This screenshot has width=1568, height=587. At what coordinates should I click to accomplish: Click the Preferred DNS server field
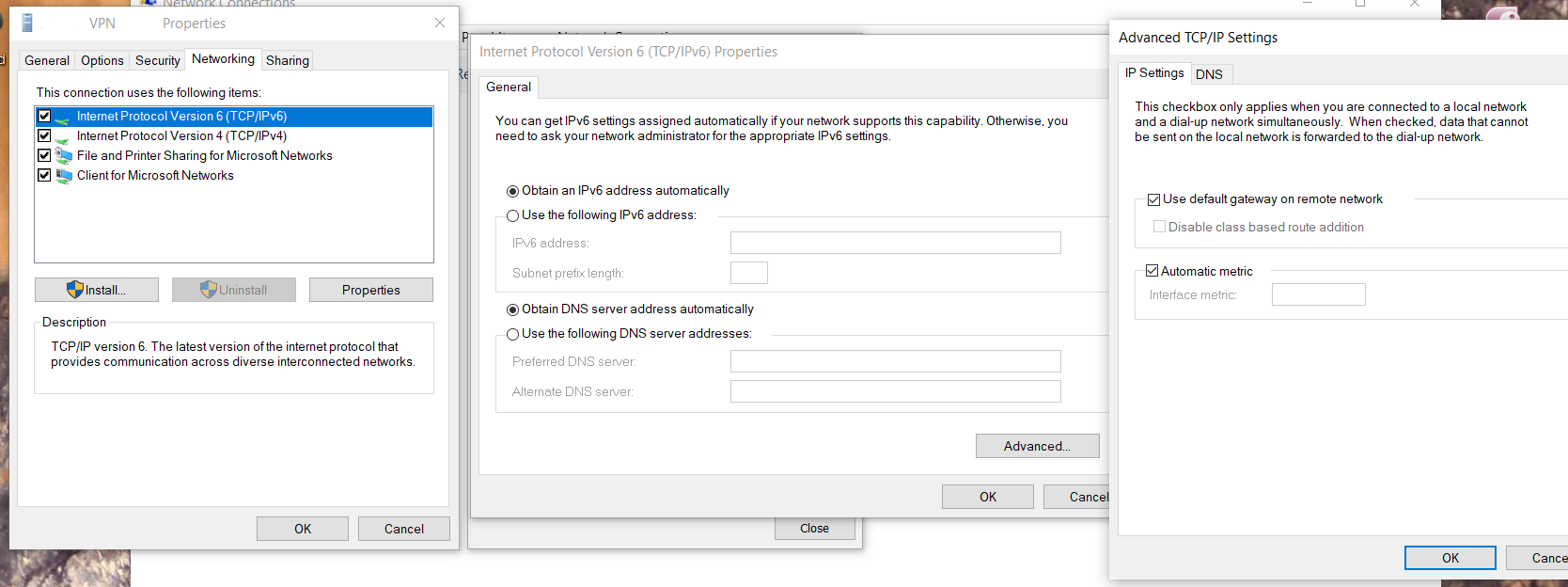point(896,361)
